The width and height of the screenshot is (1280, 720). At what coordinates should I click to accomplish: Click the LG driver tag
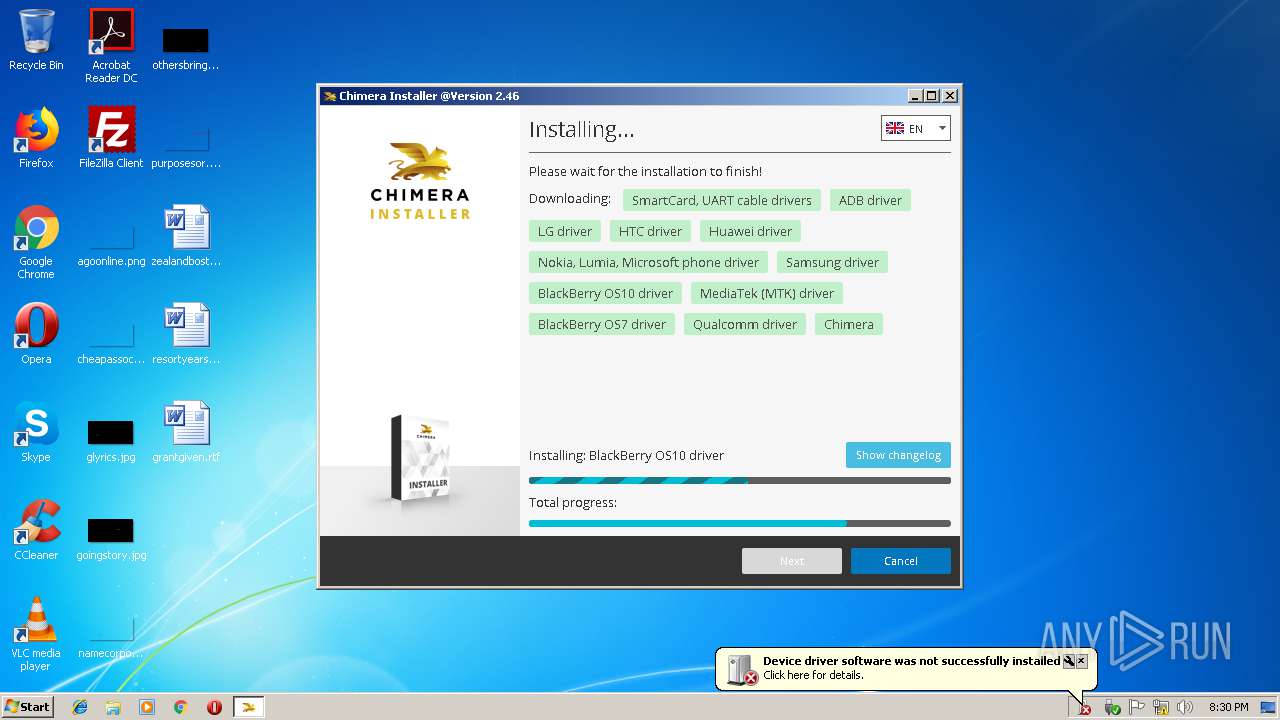[565, 231]
